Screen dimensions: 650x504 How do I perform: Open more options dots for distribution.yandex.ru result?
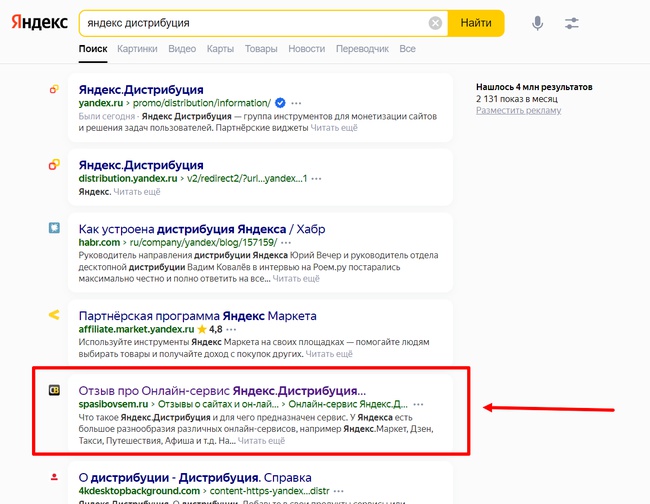[316, 179]
